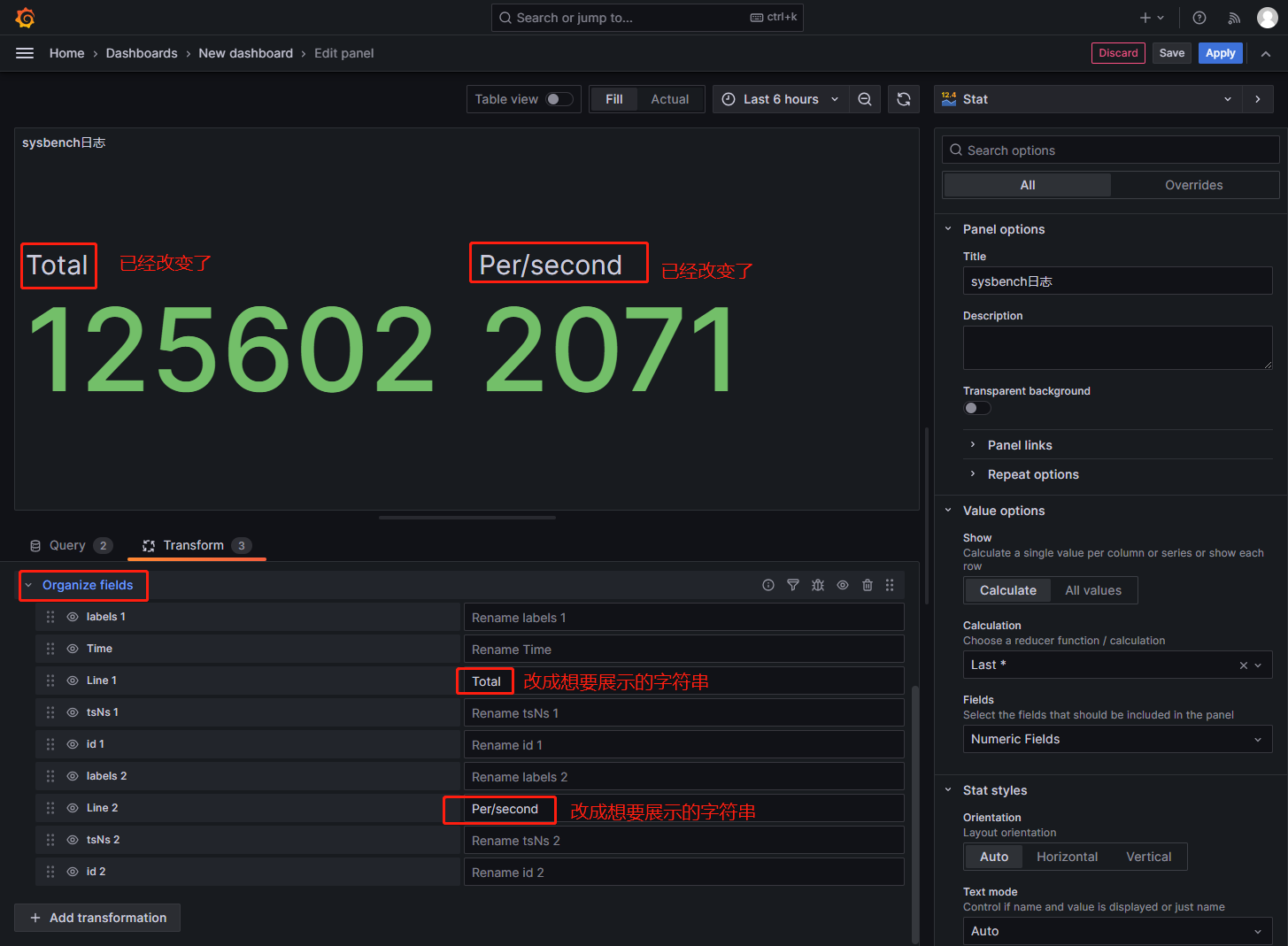Collapse options pane with right arrow

pyautogui.click(x=1258, y=99)
